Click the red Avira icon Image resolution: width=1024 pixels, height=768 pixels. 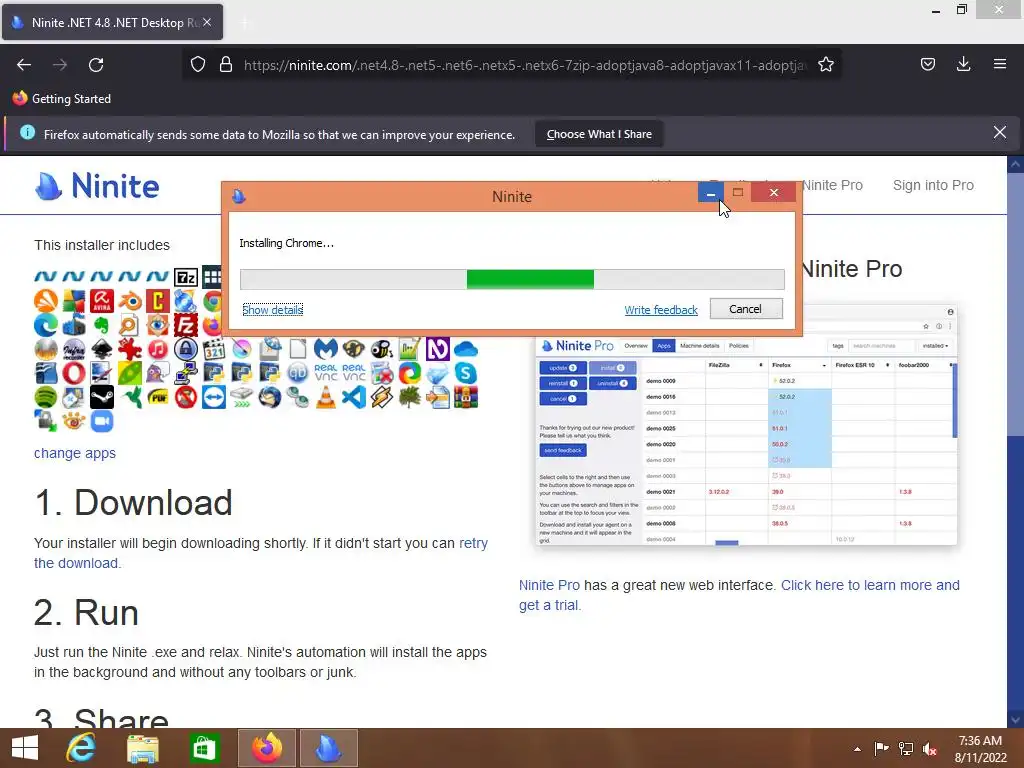click(102, 301)
